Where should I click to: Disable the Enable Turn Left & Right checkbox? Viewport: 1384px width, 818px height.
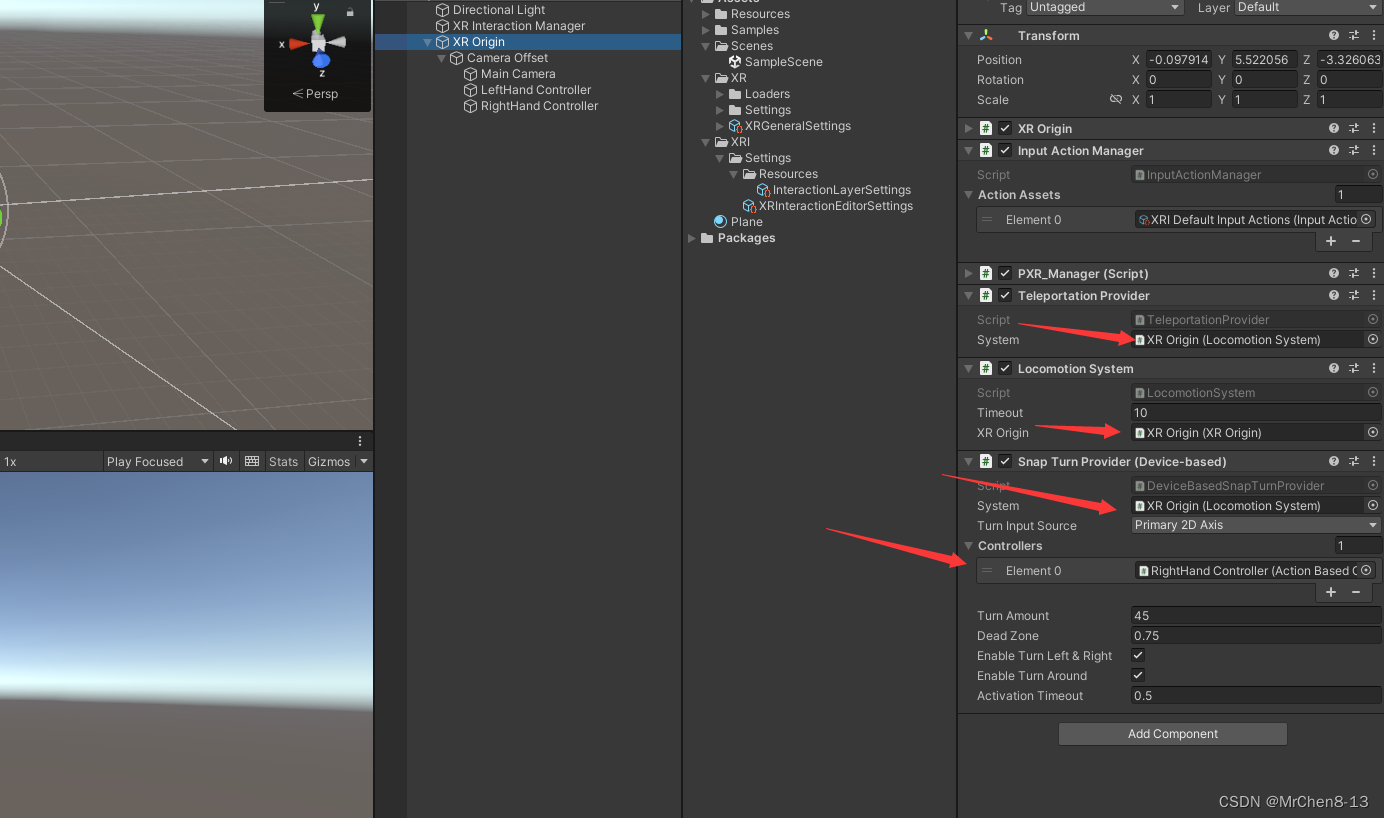[1137, 655]
